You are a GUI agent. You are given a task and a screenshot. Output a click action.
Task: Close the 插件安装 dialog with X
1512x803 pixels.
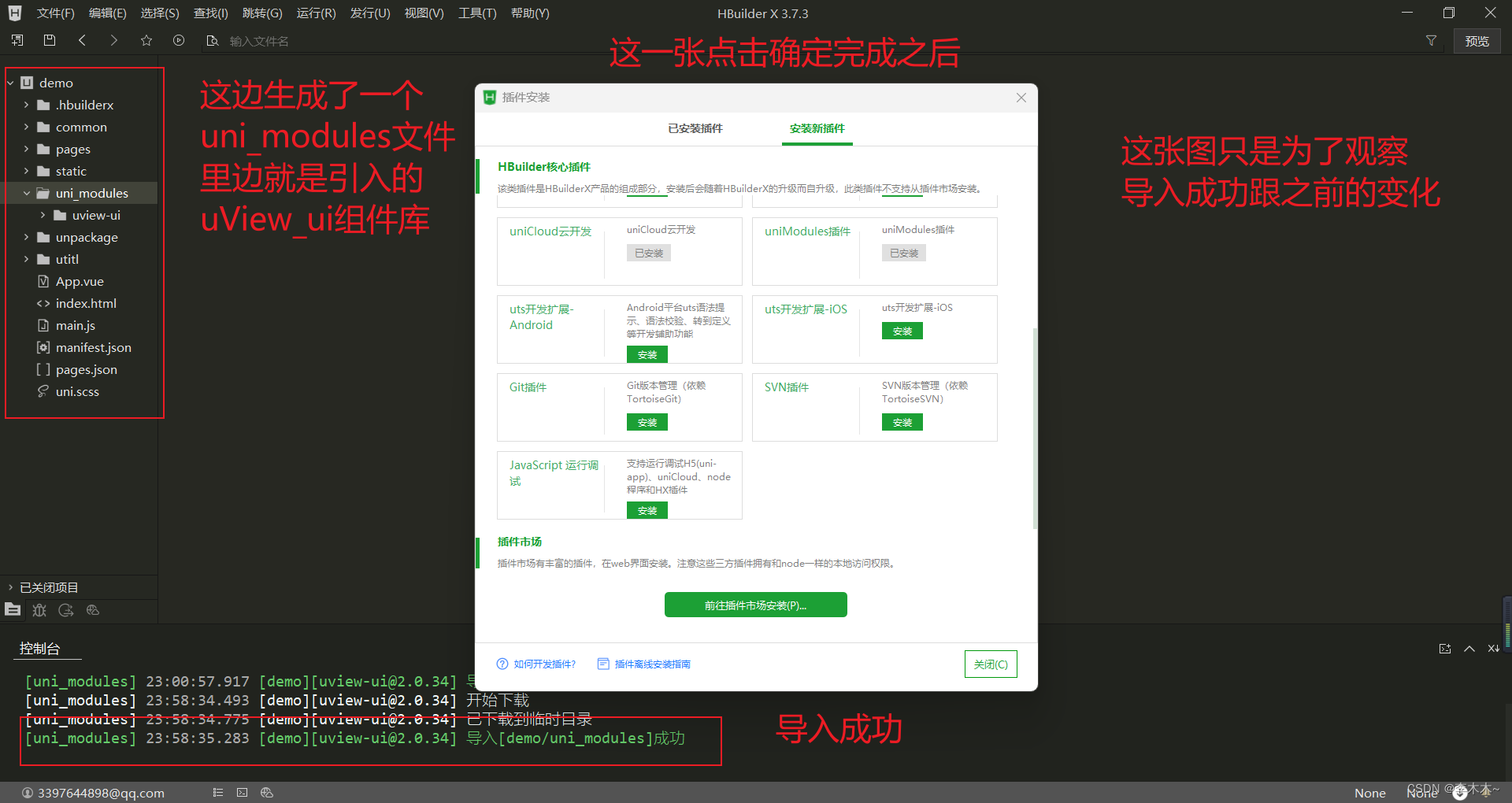(1021, 98)
